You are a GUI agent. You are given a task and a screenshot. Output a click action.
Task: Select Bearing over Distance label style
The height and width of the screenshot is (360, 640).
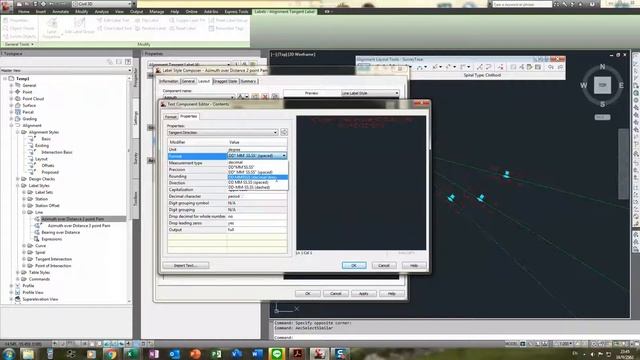click(60, 232)
